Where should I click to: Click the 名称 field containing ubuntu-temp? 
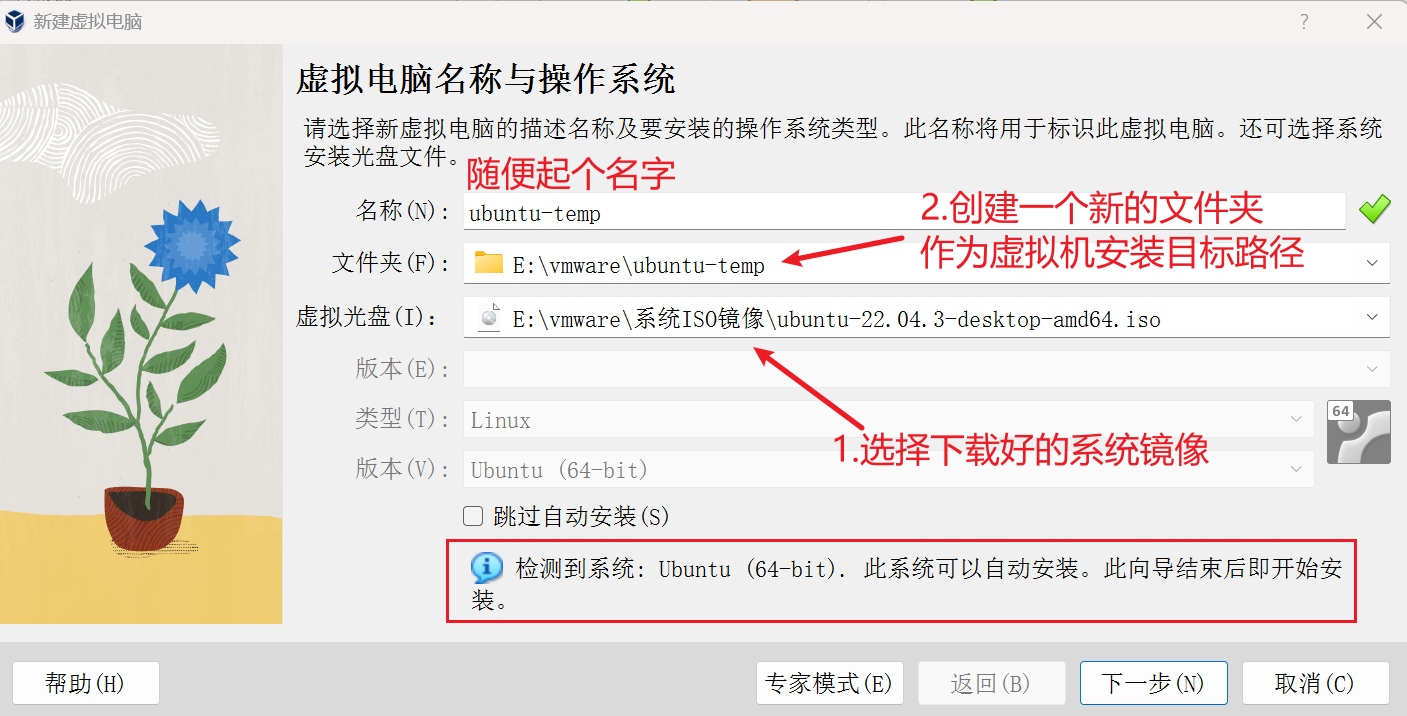[905, 212]
